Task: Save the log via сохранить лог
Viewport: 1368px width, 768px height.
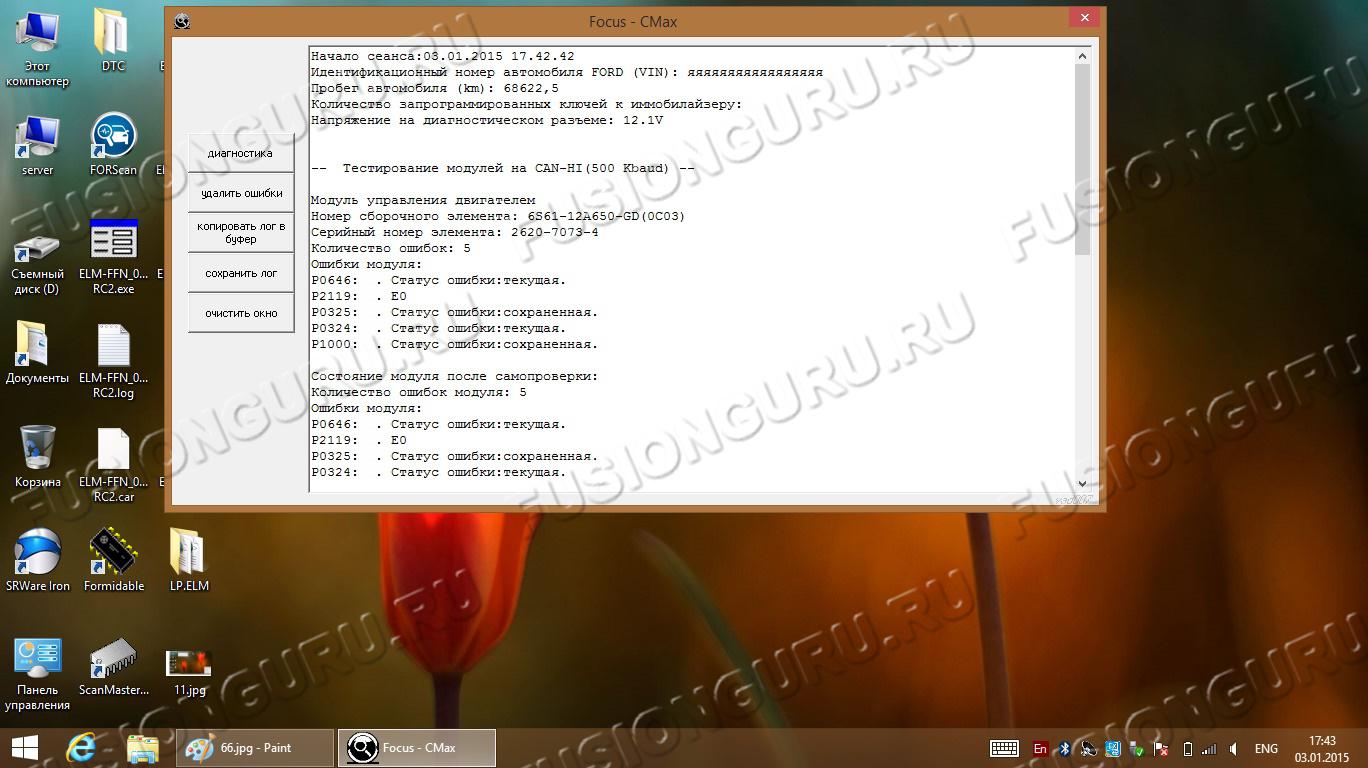Action: tap(241, 273)
